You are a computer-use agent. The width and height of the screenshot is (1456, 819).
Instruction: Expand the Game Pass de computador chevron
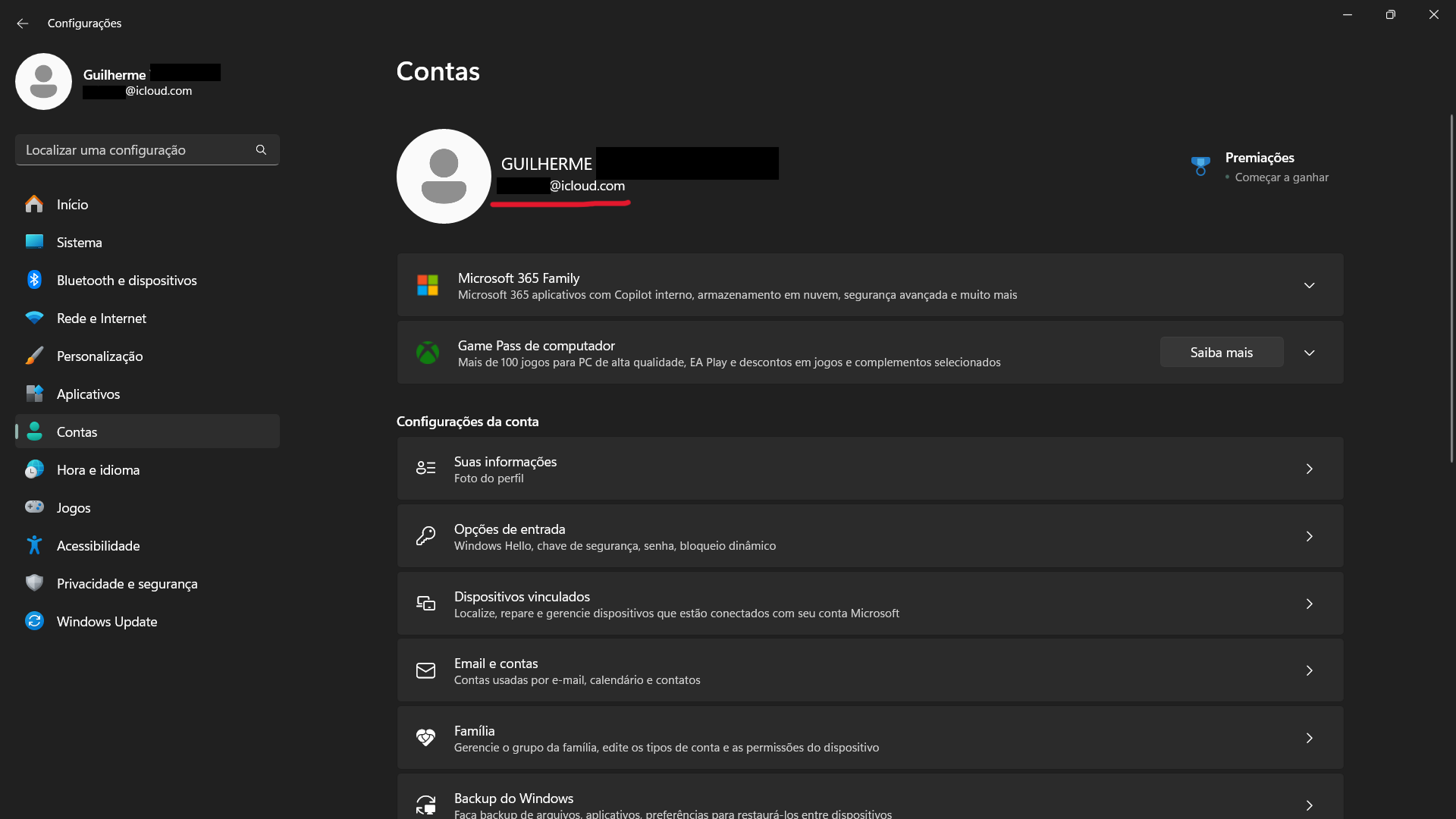tap(1309, 353)
